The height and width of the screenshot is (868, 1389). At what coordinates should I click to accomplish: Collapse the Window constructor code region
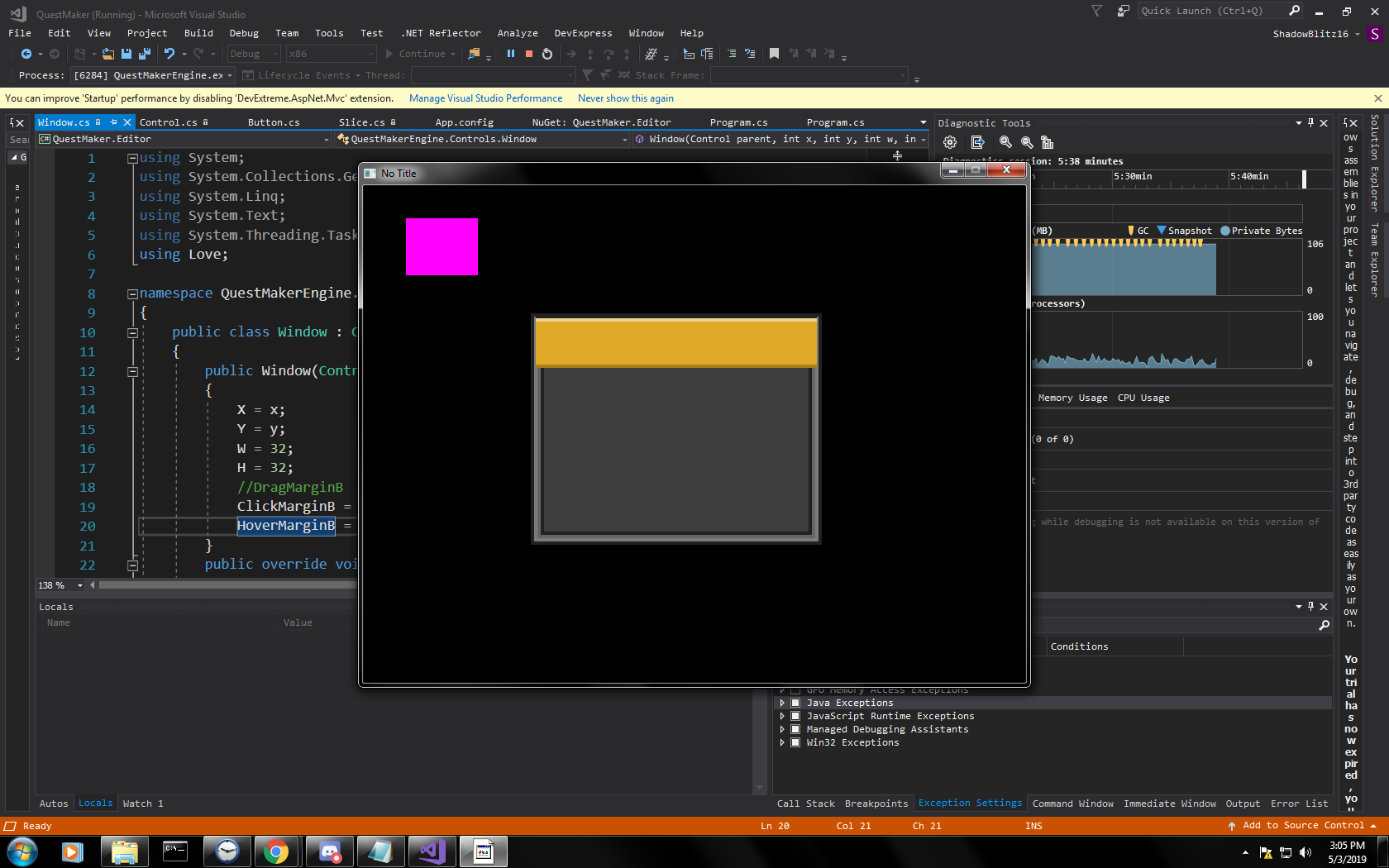point(132,371)
